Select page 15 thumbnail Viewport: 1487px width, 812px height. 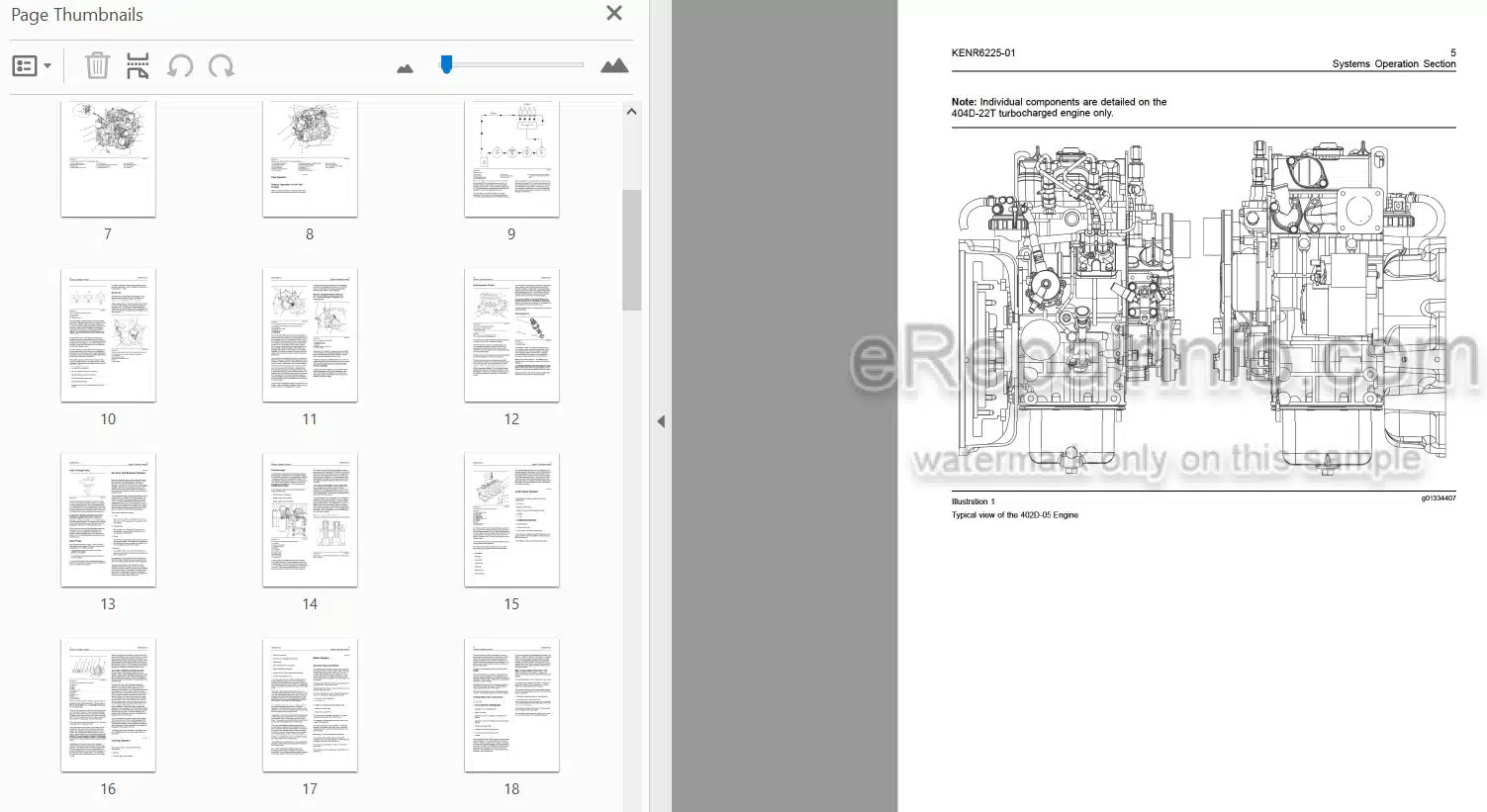(x=511, y=520)
